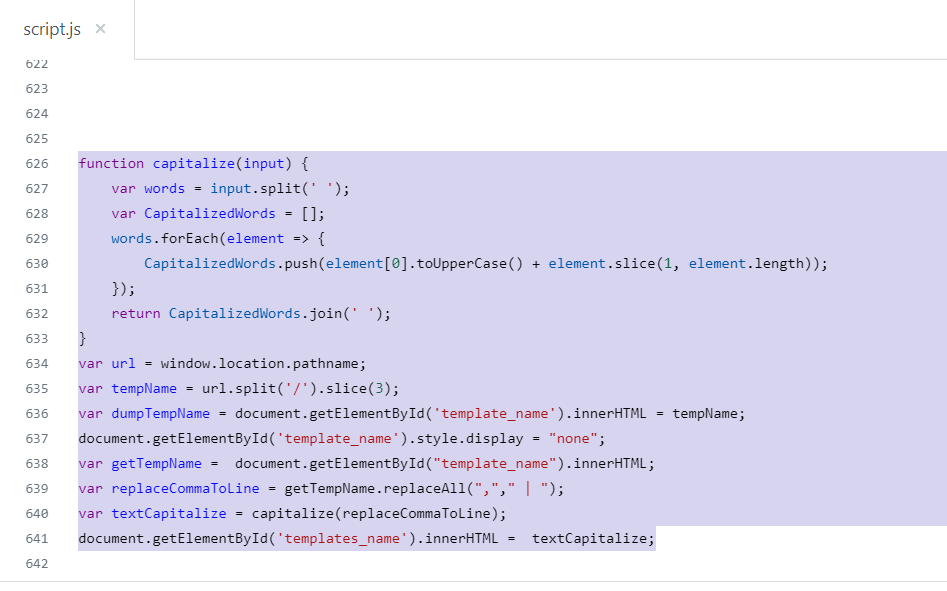Click the "none" string on line 637
947x591 pixels.
pos(576,438)
